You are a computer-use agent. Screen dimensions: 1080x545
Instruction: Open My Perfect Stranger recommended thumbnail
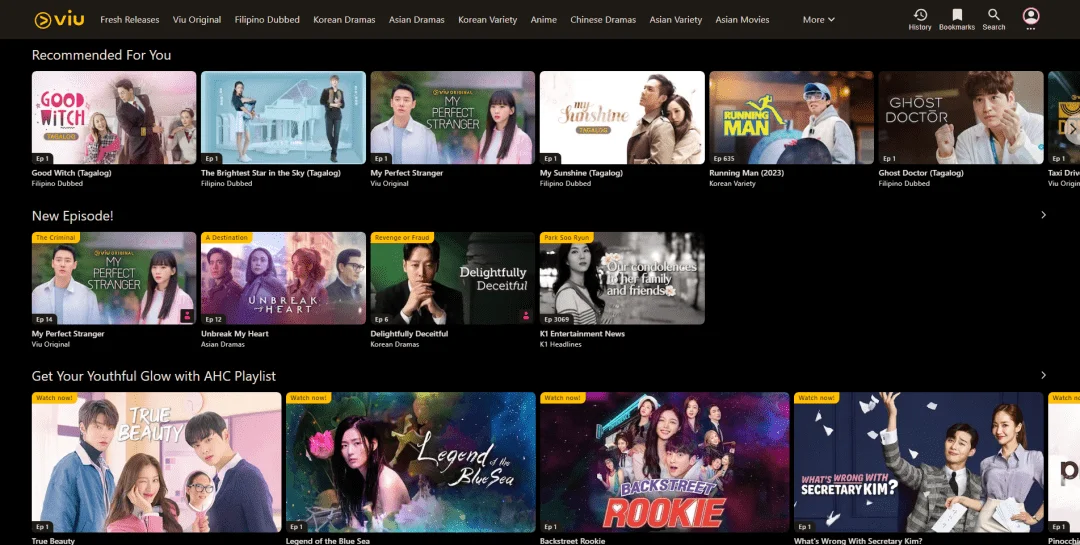click(x=453, y=117)
